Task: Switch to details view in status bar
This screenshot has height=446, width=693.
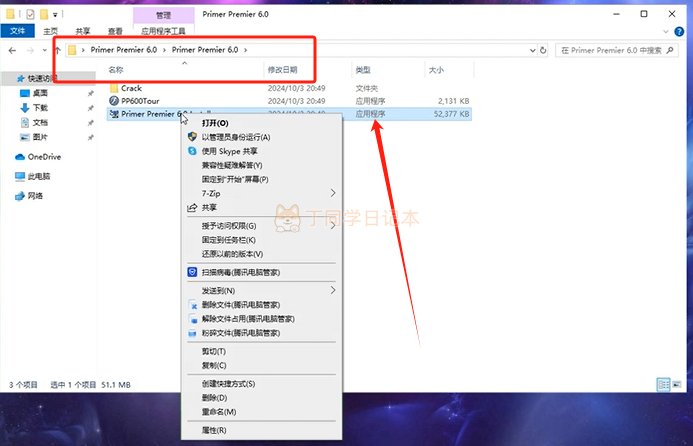Action: tap(663, 385)
